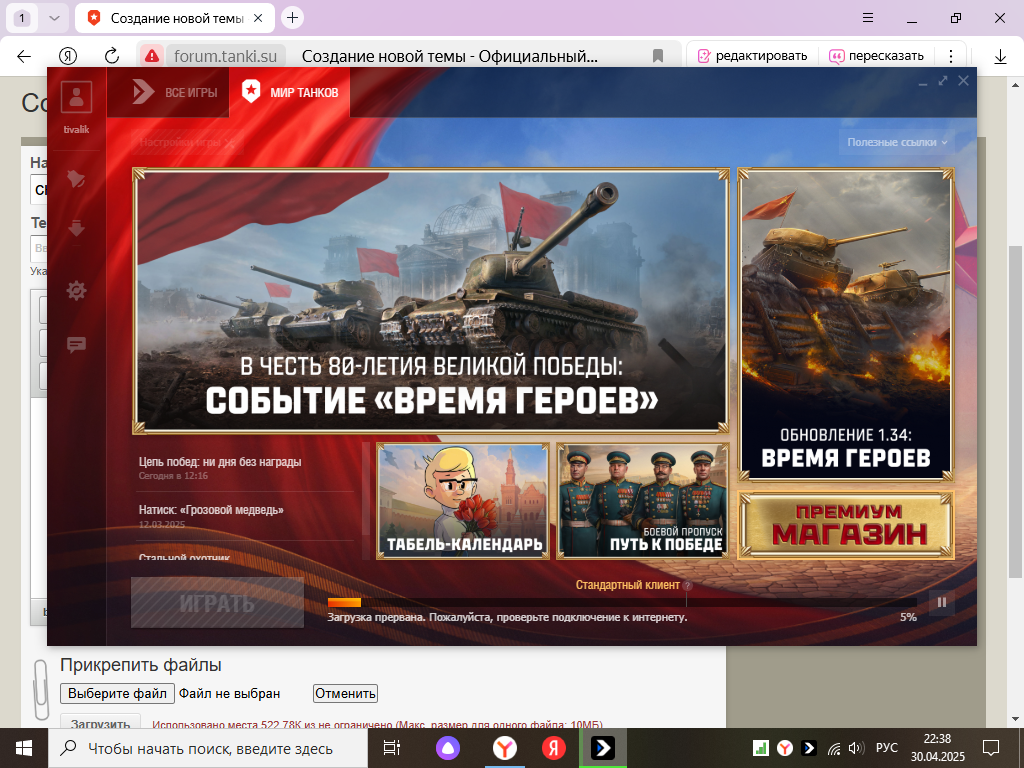Open the Windows Start menu
The width and height of the screenshot is (1024, 768).
click(24, 748)
